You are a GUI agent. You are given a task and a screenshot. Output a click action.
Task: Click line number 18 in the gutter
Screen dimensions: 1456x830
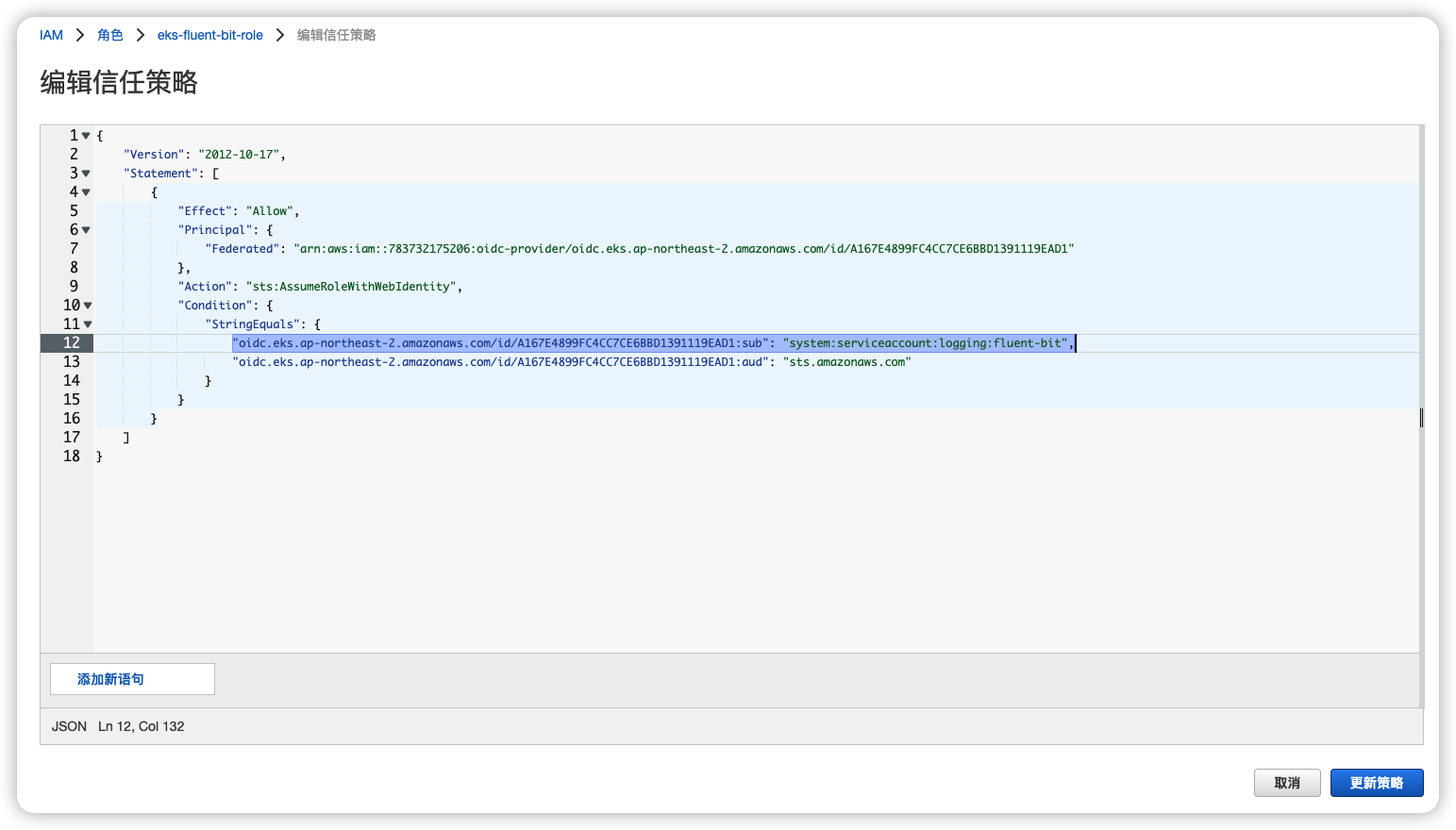tap(72, 456)
